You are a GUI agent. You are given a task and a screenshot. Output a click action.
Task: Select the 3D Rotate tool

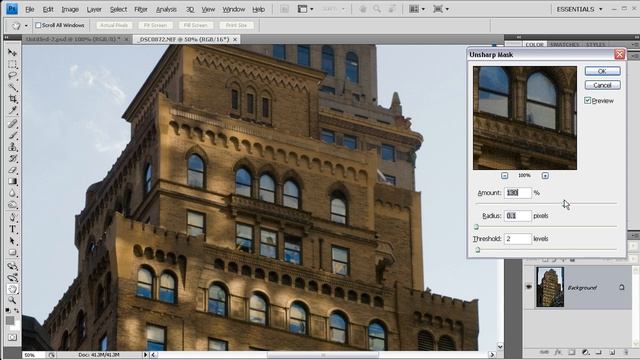(12, 266)
